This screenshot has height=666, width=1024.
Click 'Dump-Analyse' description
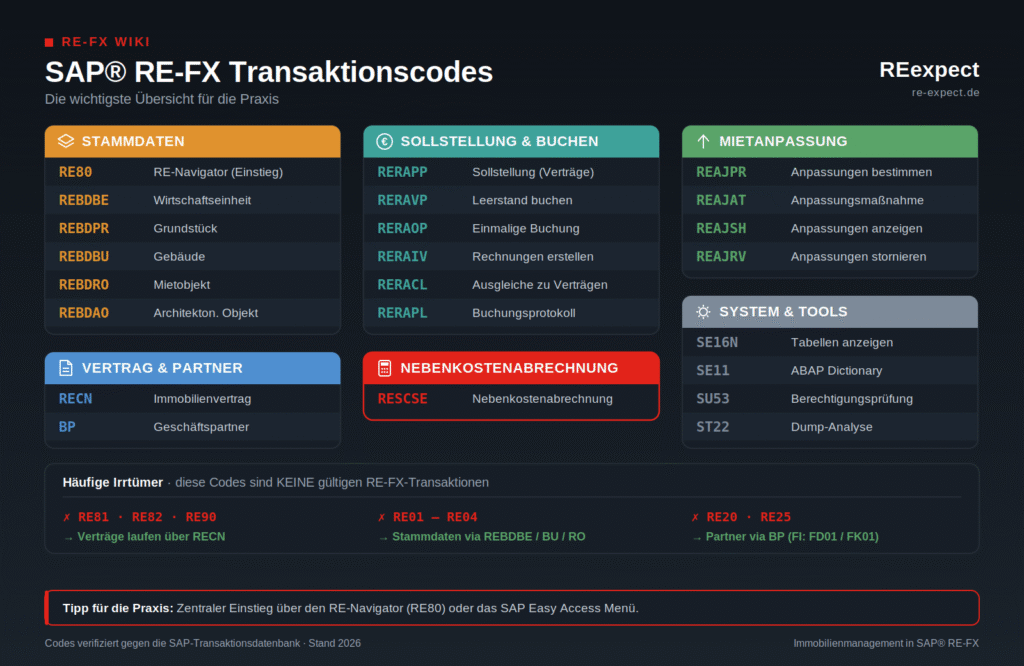point(831,426)
